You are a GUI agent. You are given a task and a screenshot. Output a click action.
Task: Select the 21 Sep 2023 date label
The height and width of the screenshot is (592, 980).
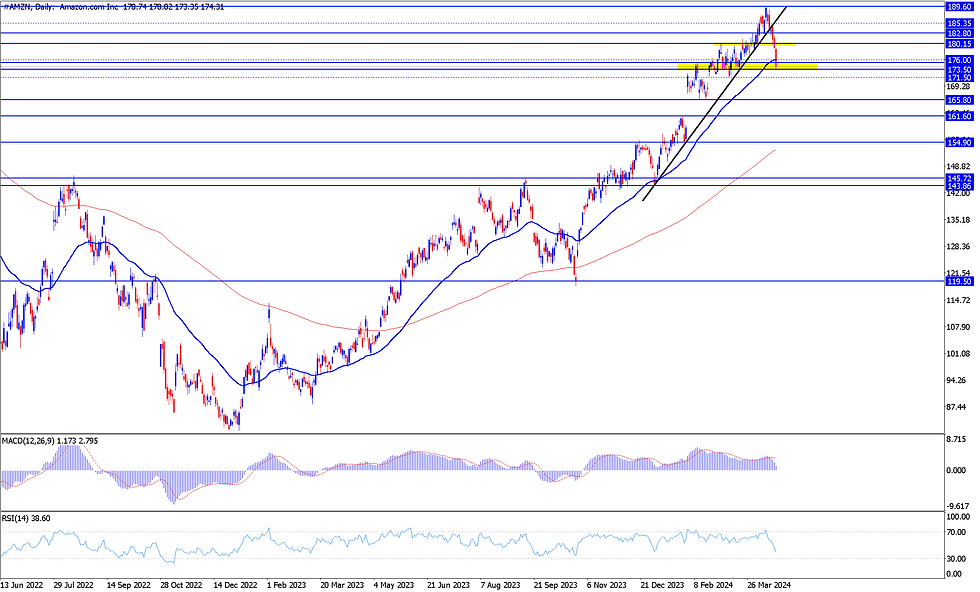tap(555, 585)
